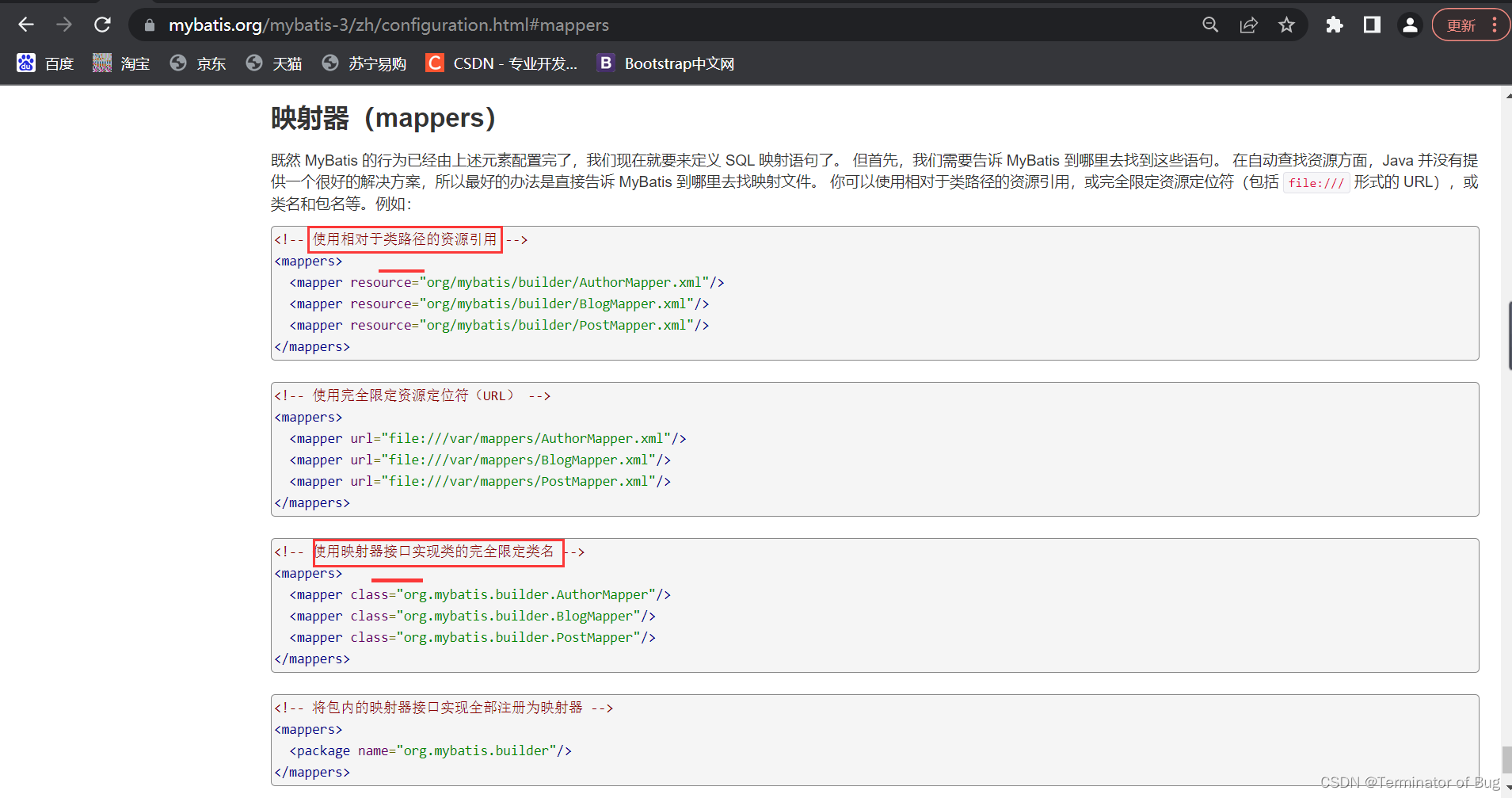1512x798 pixels.
Task: Click the package name org.mybatis.builder line
Action: coord(430,750)
